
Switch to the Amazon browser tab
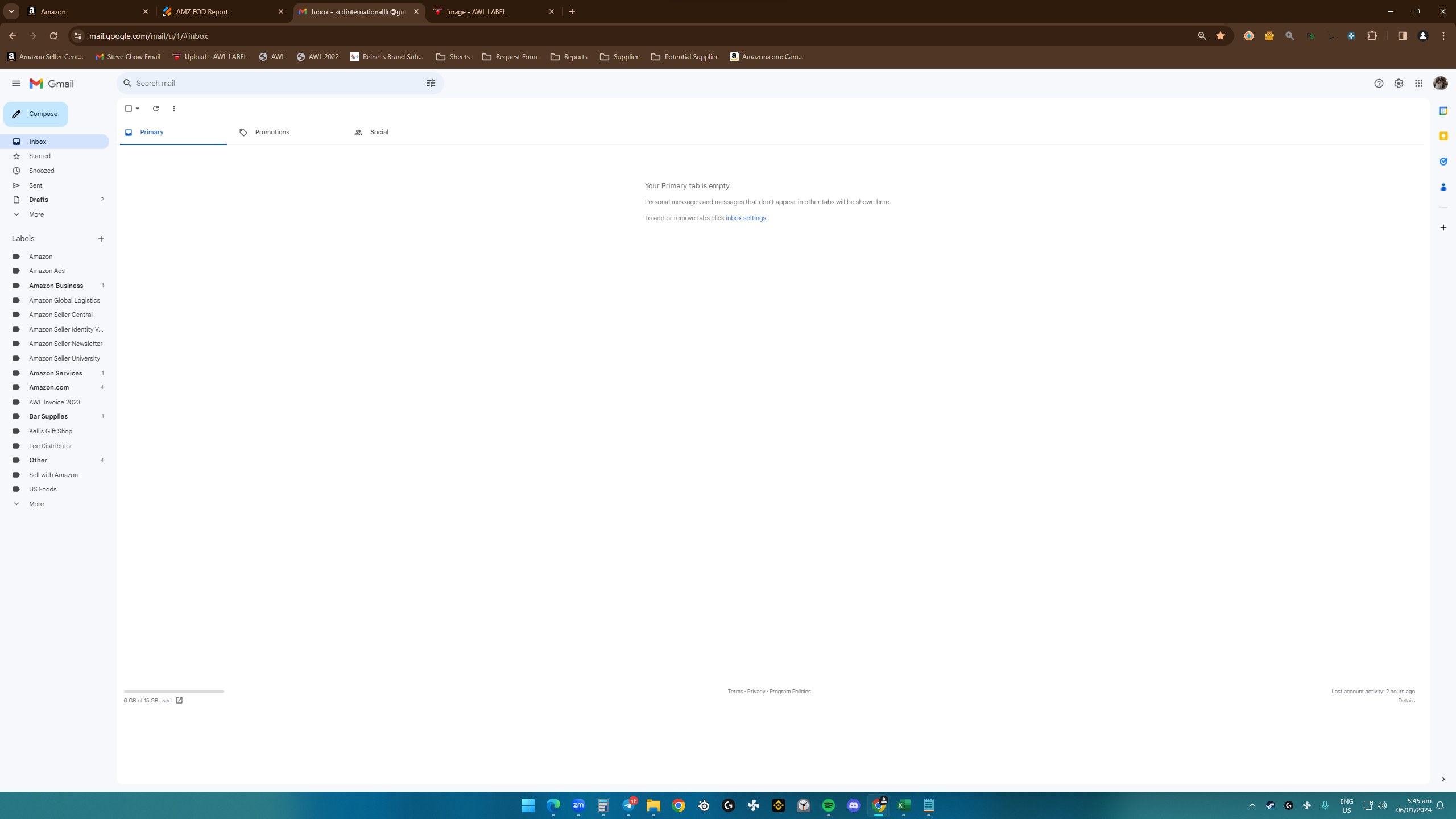pos(88,11)
